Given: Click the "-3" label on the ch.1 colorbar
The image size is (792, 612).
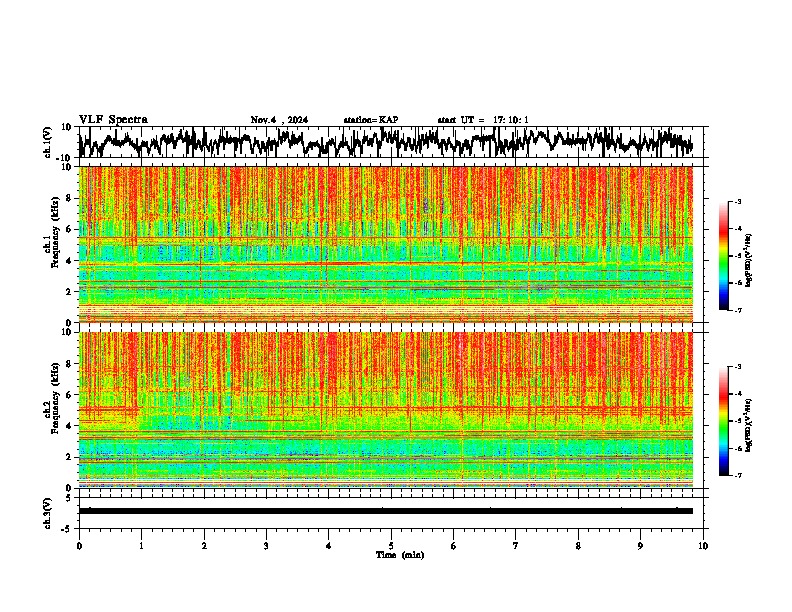Looking at the screenshot, I should (737, 201).
